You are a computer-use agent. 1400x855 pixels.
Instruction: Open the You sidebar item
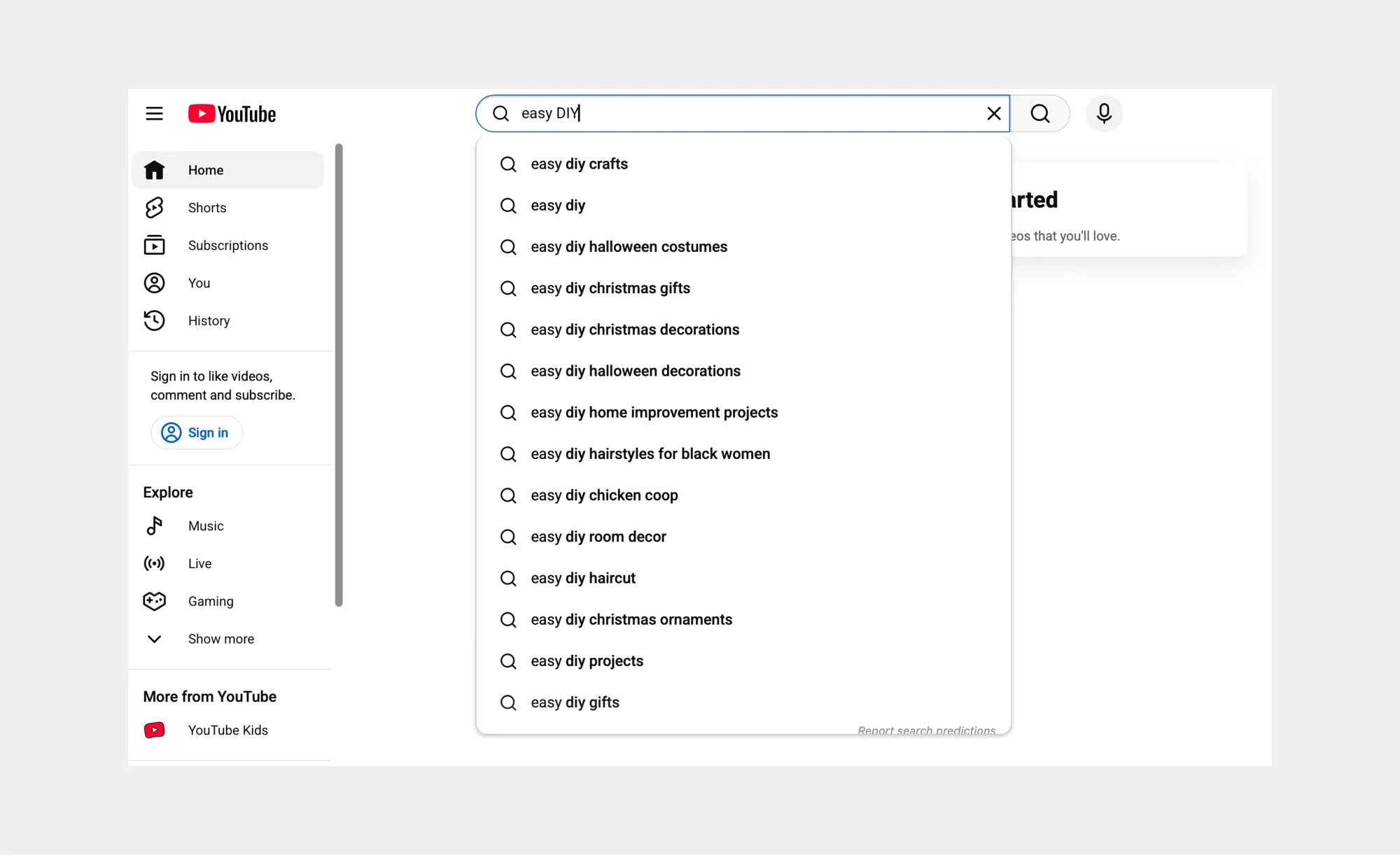click(199, 283)
